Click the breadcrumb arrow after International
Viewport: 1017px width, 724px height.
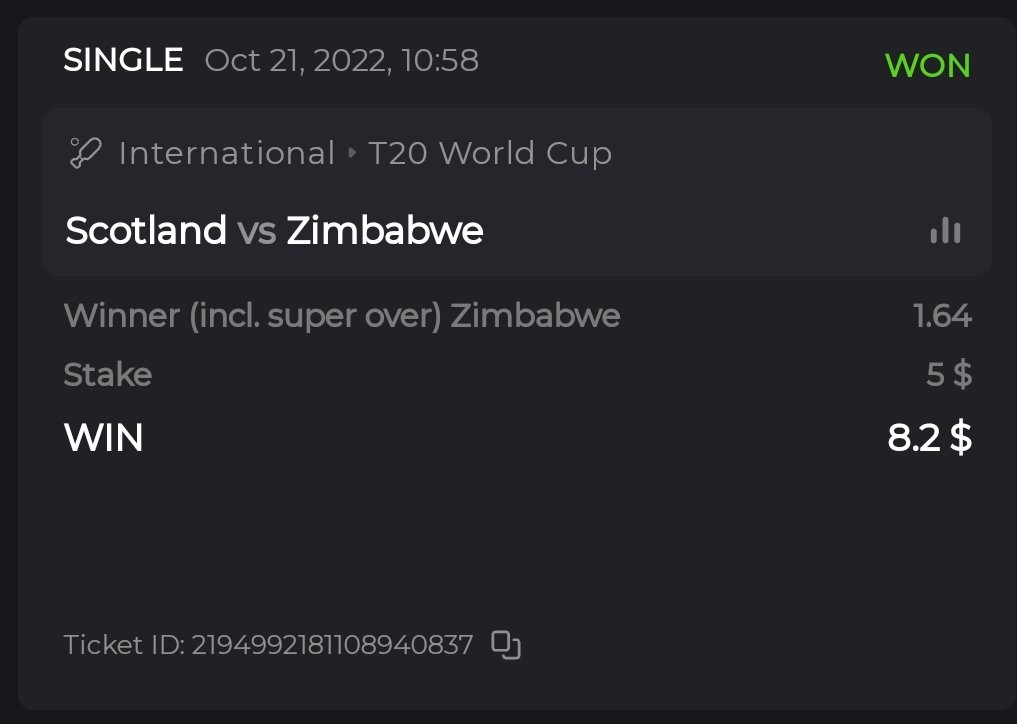click(352, 154)
